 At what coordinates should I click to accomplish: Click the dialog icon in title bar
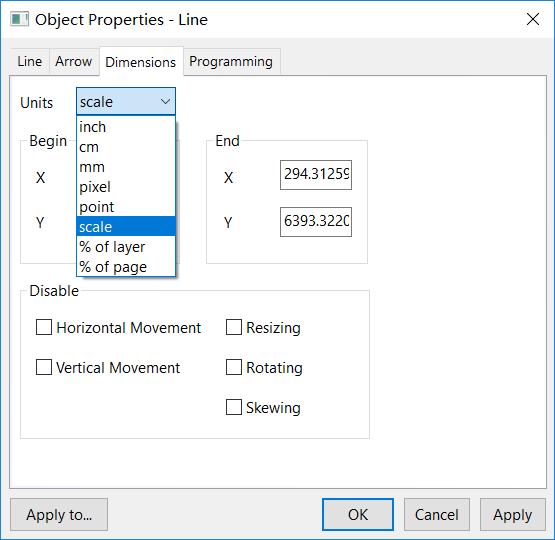pyautogui.click(x=19, y=19)
